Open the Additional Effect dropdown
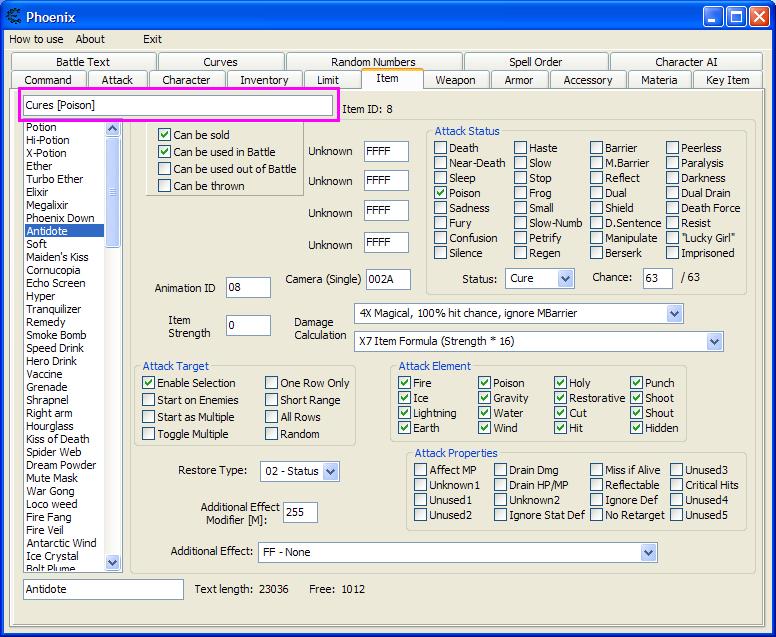 (648, 552)
